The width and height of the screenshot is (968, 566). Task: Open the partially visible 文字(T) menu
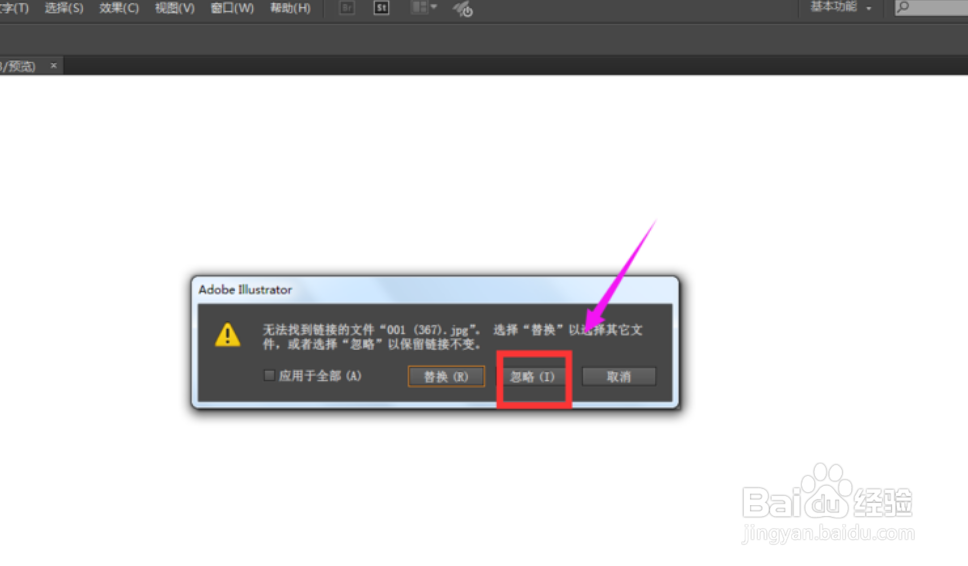pos(14,8)
